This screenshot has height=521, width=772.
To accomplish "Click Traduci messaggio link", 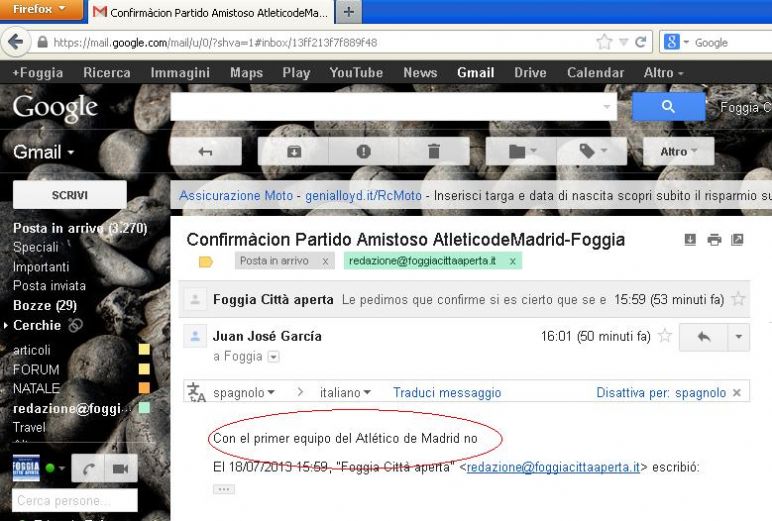I will click(447, 392).
